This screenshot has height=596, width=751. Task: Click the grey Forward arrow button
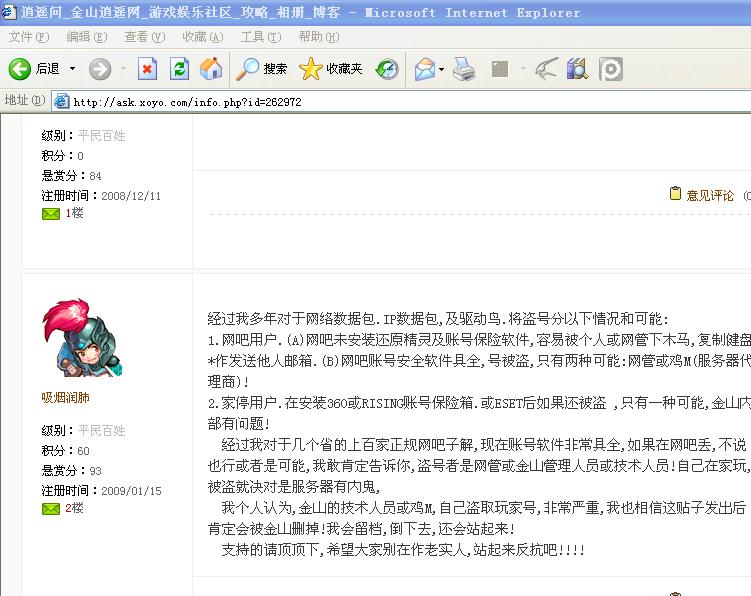click(100, 69)
